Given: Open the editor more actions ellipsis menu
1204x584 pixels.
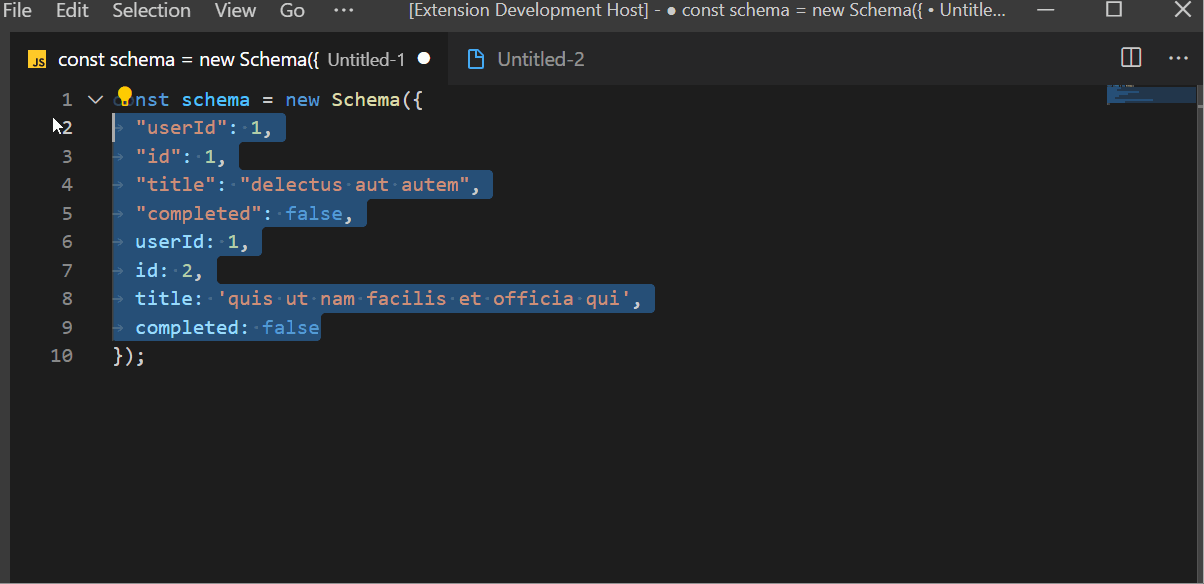Looking at the screenshot, I should [1178, 59].
